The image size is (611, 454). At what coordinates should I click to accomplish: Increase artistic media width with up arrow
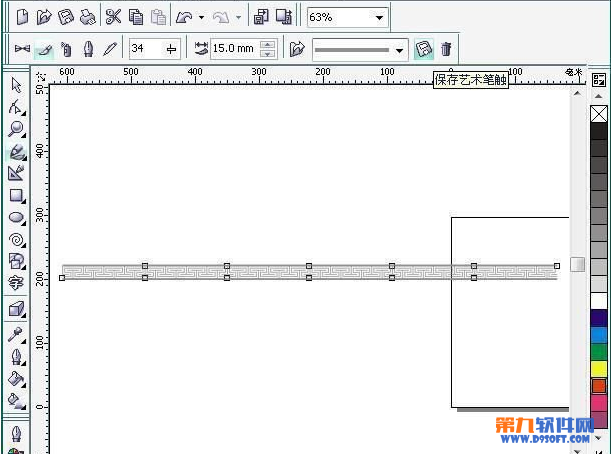[x=267, y=44]
